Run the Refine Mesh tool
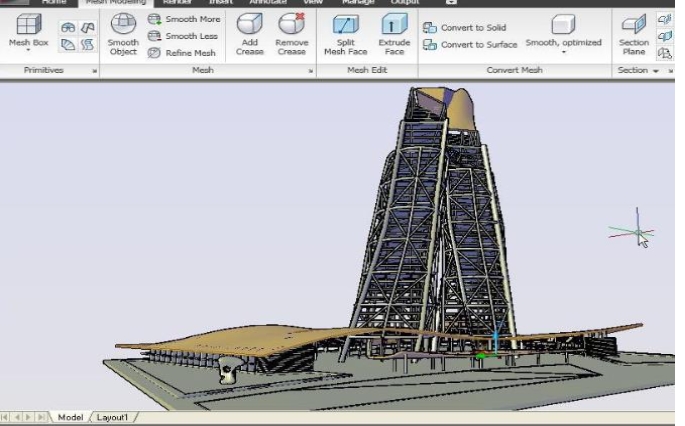 tap(182, 53)
